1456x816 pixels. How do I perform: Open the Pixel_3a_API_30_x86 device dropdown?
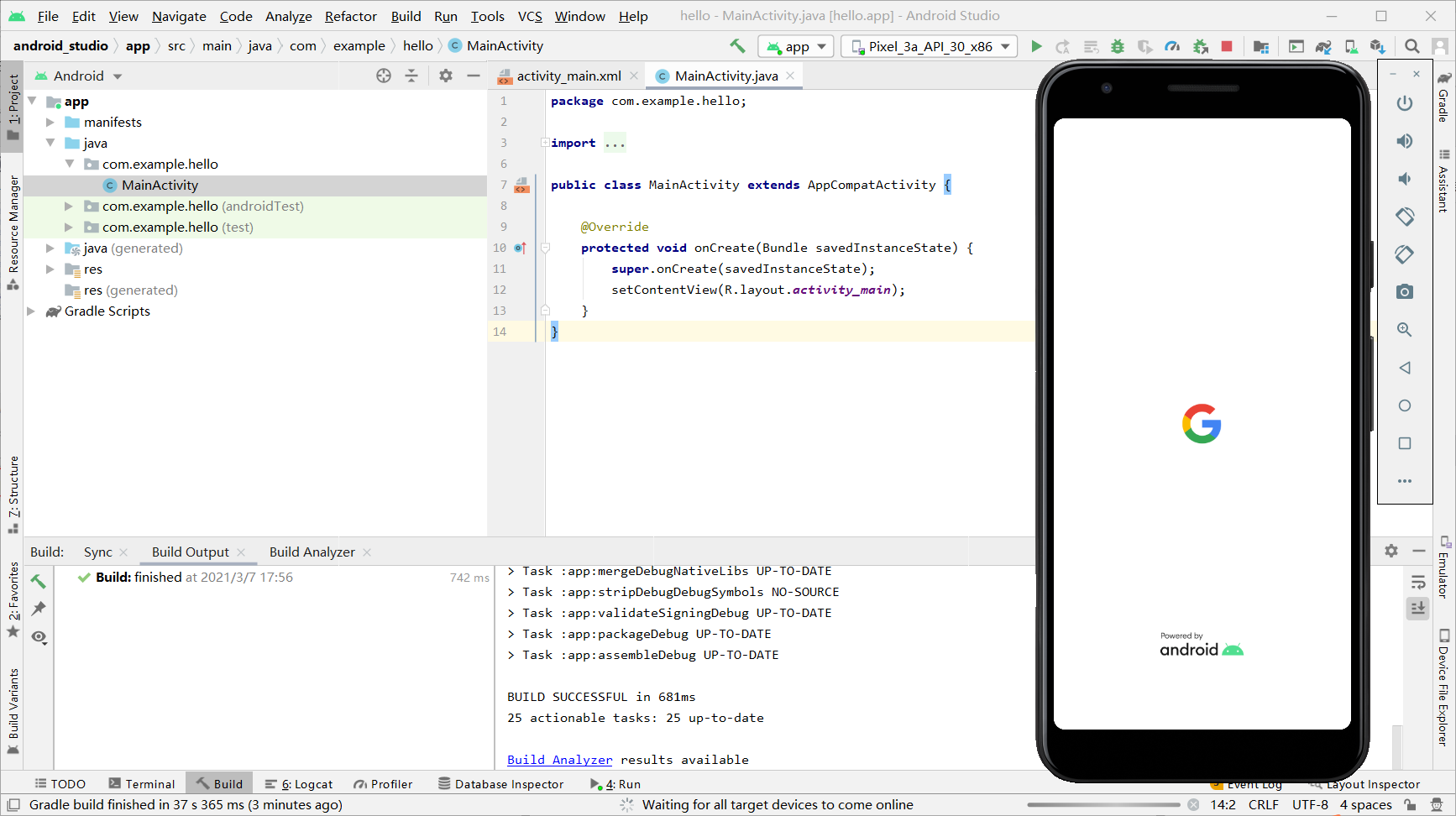click(930, 46)
